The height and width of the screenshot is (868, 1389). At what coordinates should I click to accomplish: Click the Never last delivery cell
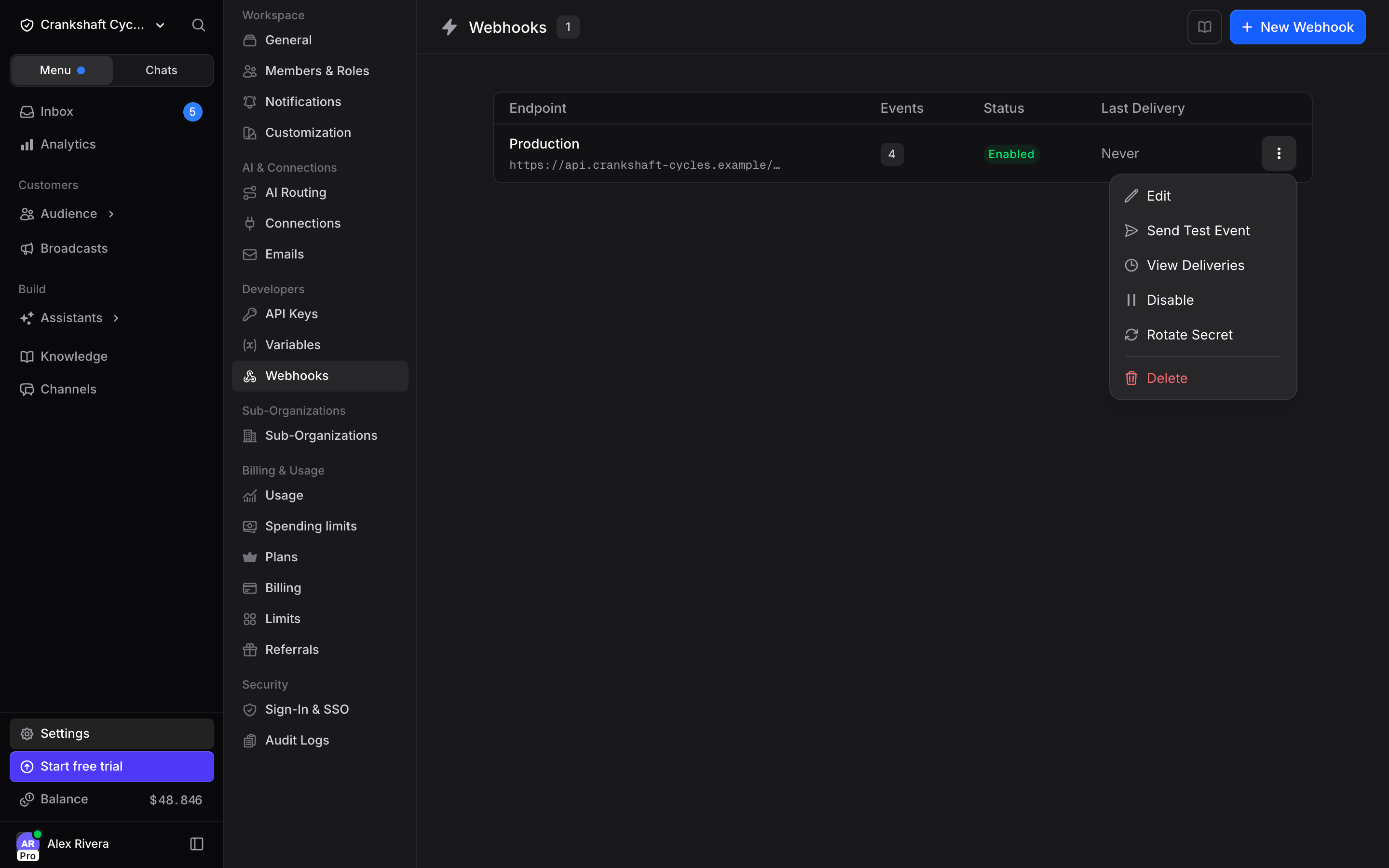[1120, 153]
